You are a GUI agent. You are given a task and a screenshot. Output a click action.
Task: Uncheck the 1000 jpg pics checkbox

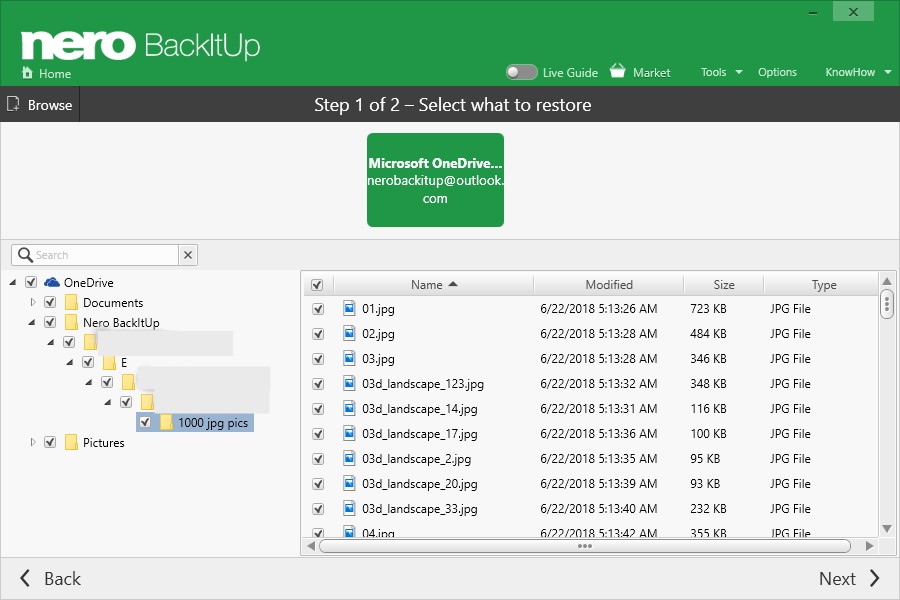pos(145,422)
